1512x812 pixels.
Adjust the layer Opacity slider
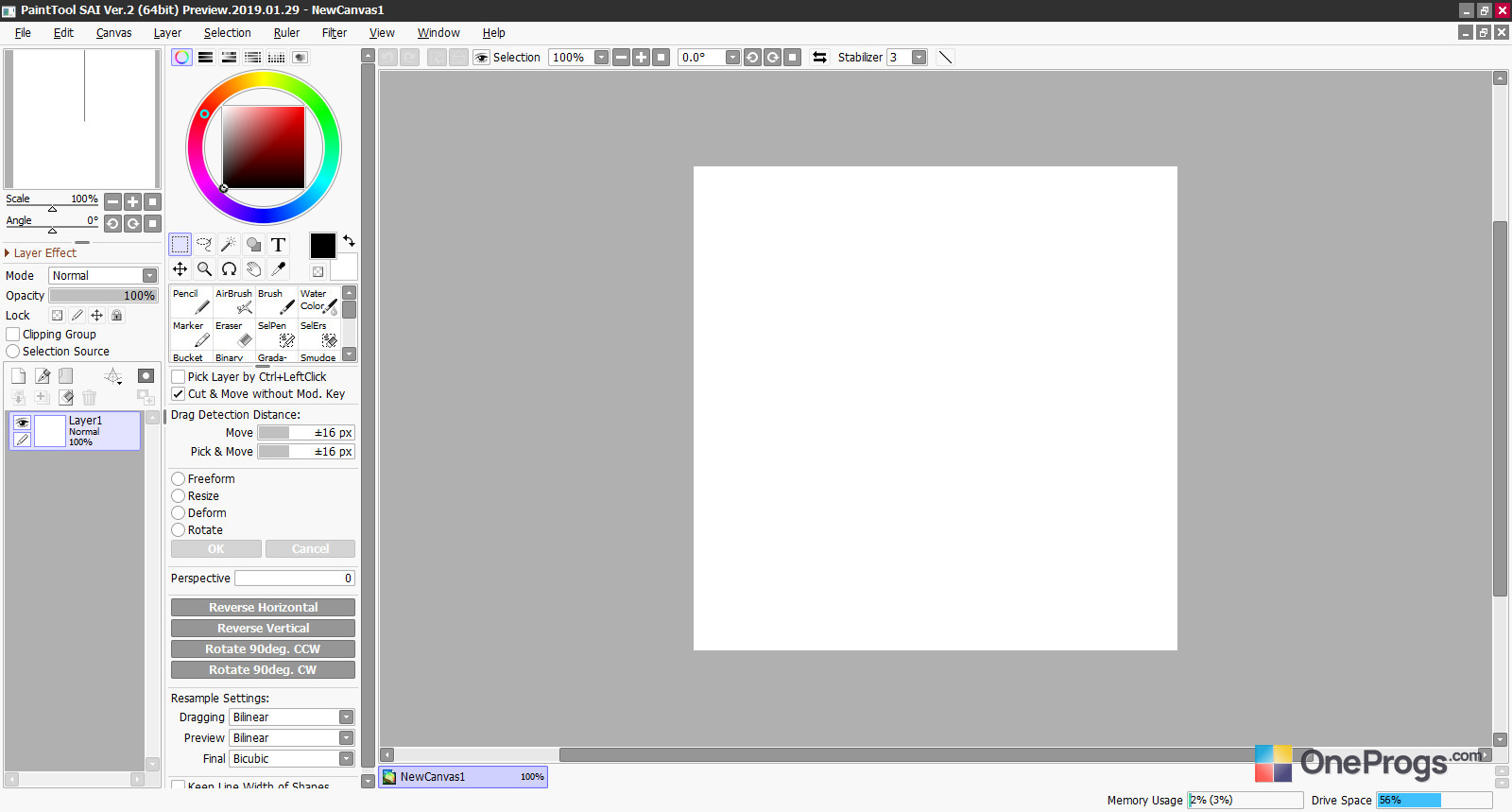point(103,296)
